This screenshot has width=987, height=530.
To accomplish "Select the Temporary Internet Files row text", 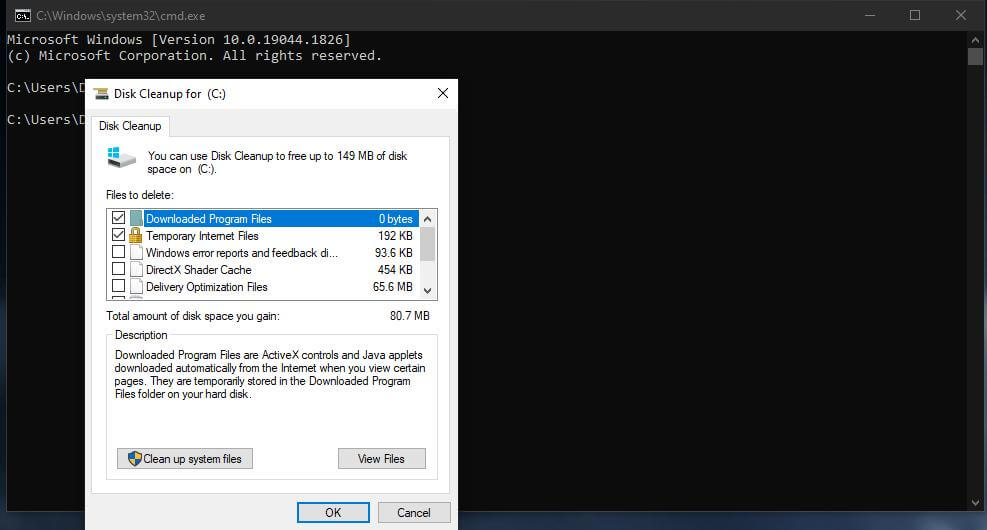I will (202, 236).
